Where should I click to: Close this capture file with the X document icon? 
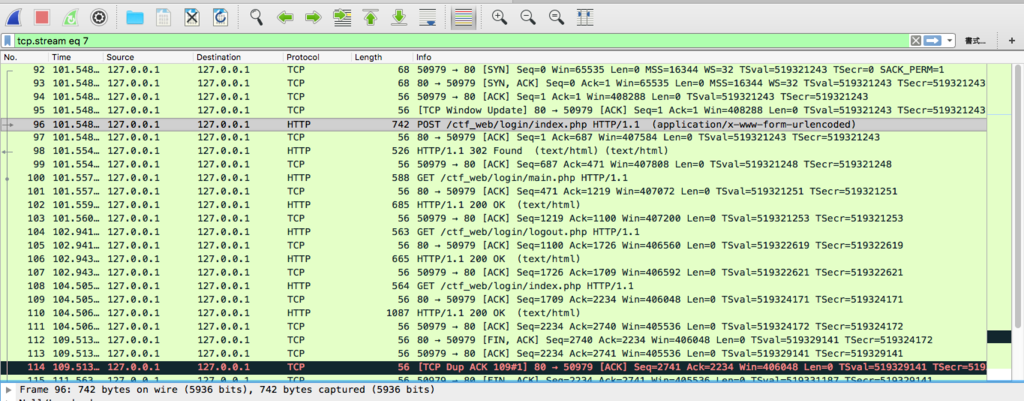coord(192,17)
